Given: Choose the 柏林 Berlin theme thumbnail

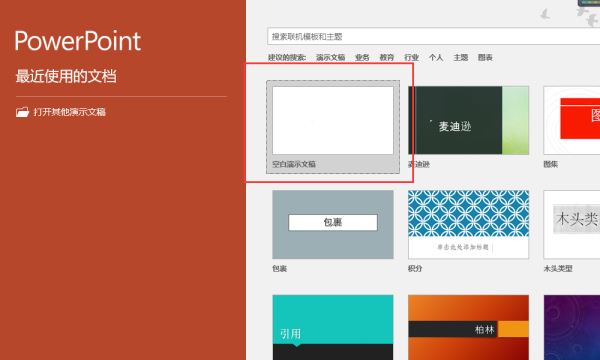Looking at the screenshot, I should [x=468, y=327].
